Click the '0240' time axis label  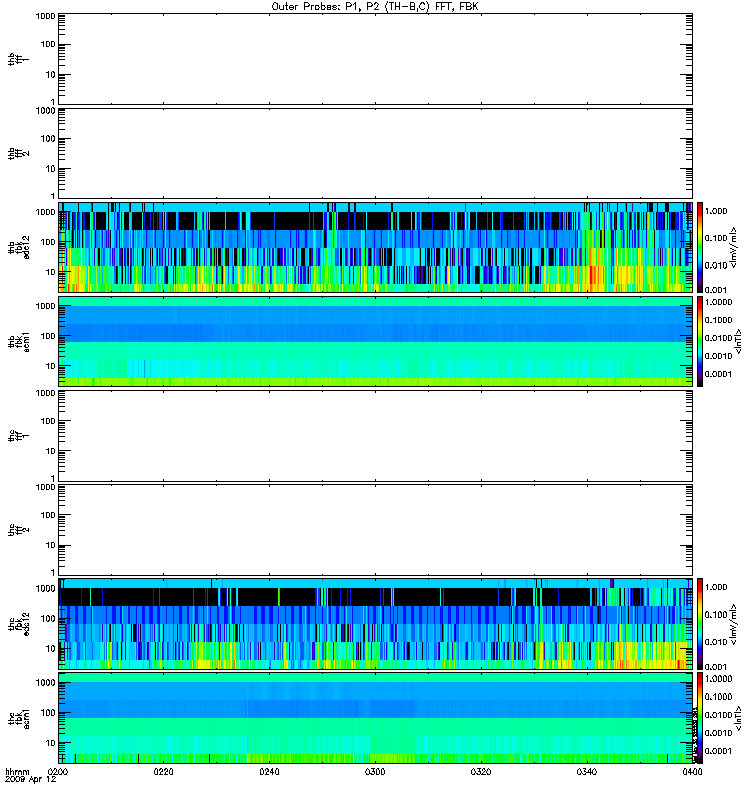(269, 772)
